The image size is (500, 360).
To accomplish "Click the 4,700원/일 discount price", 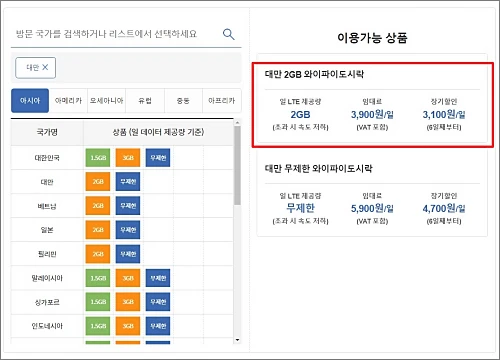I will pos(444,209).
